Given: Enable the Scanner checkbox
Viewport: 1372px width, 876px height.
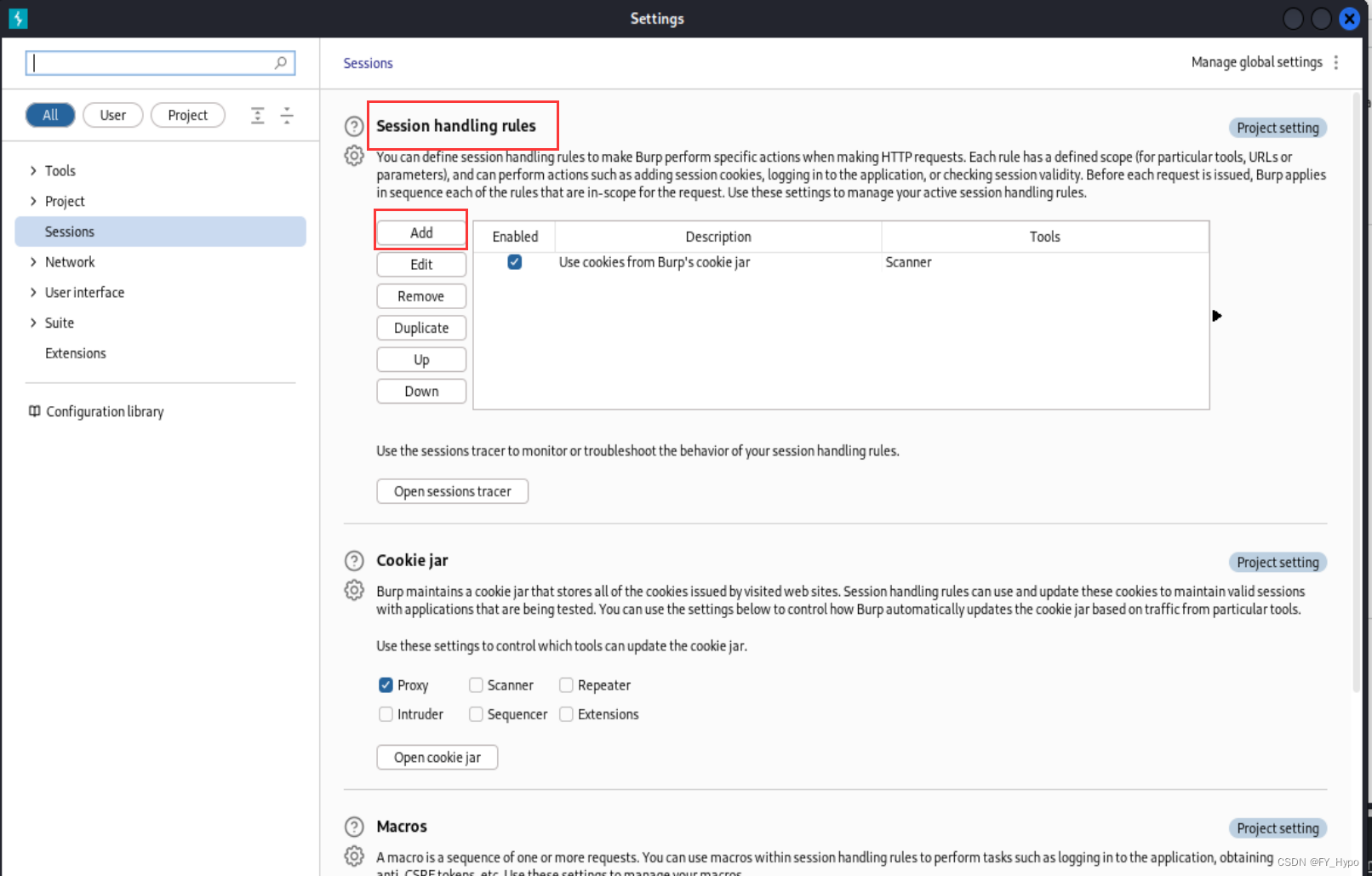Looking at the screenshot, I should point(476,685).
